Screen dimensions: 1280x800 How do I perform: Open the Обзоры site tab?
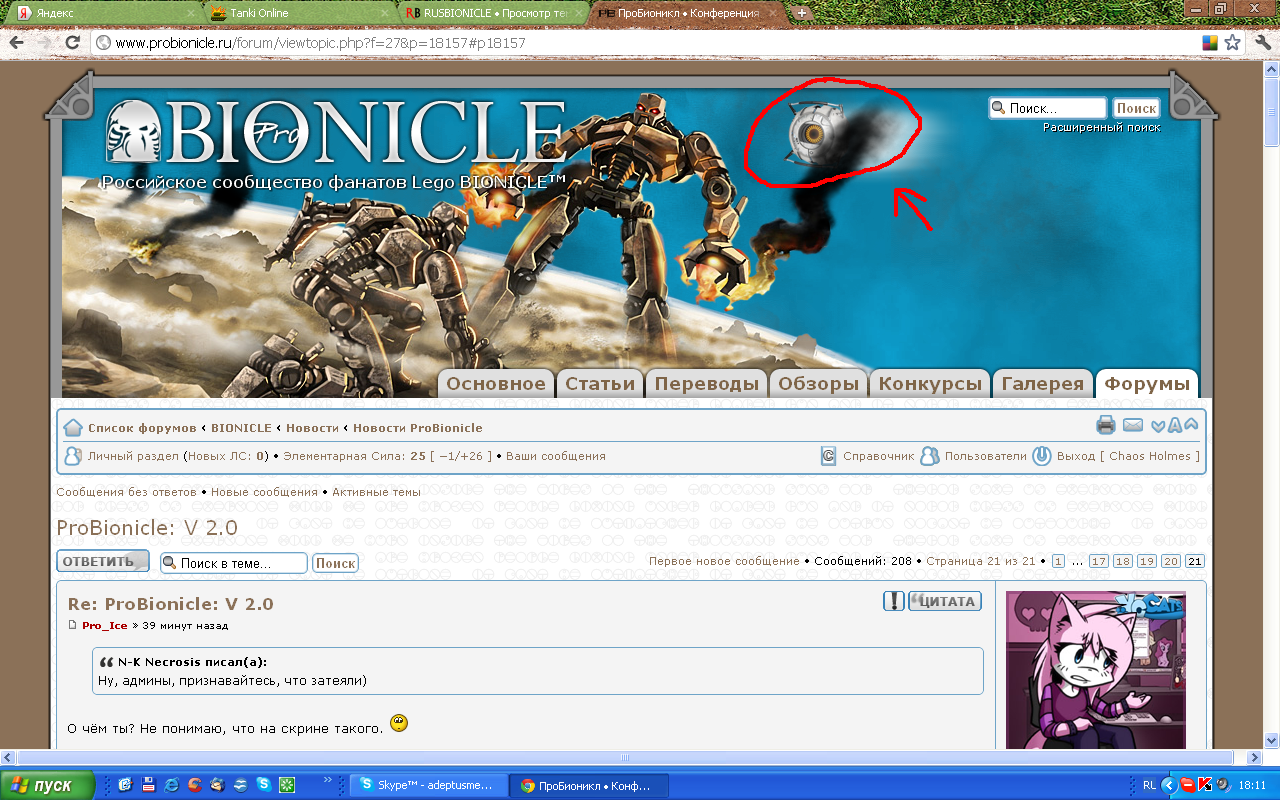[x=819, y=384]
